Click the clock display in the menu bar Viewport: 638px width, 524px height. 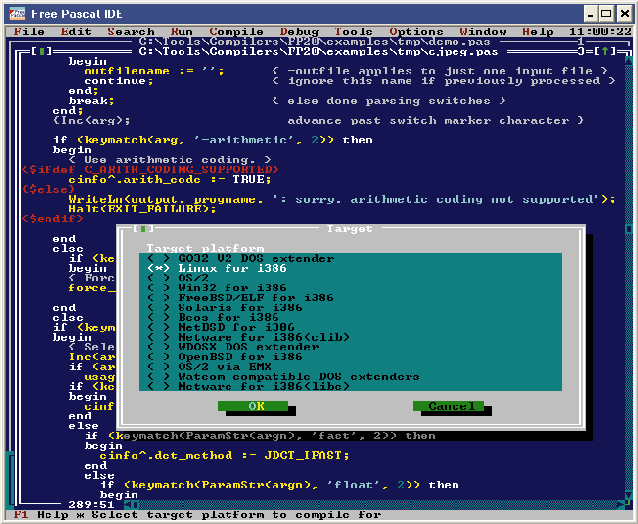(600, 32)
